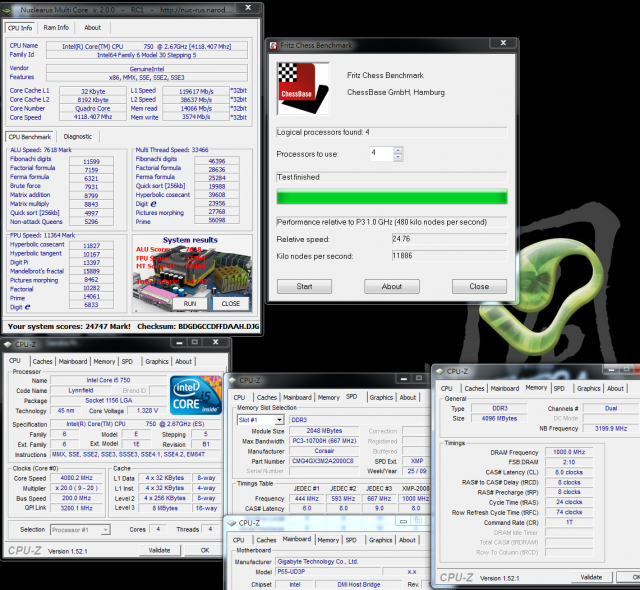This screenshot has height=590, width=640.
Task: Minimize the left CPU-Z window
Action: 179,343
